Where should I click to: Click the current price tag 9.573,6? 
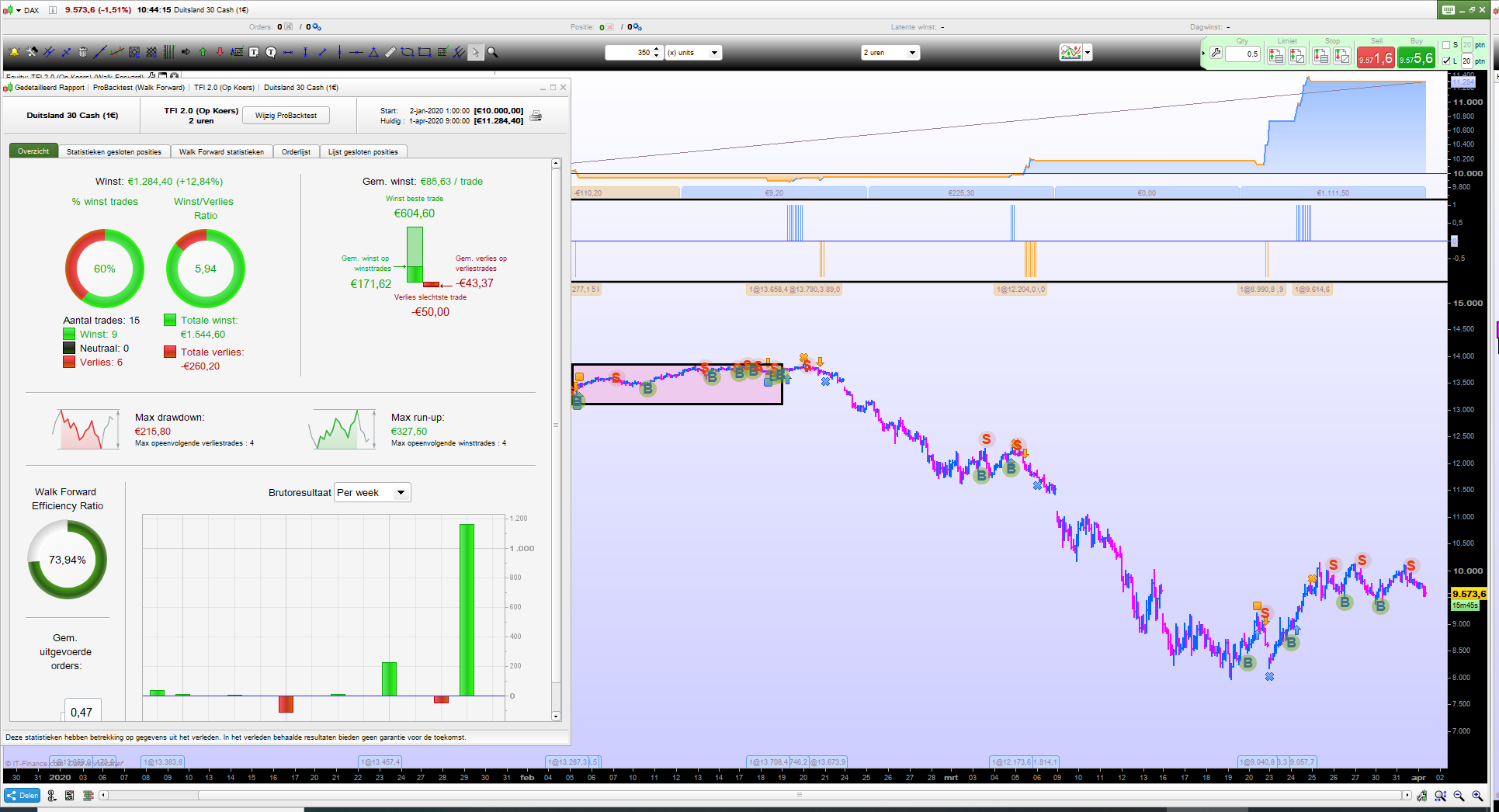click(x=1469, y=594)
